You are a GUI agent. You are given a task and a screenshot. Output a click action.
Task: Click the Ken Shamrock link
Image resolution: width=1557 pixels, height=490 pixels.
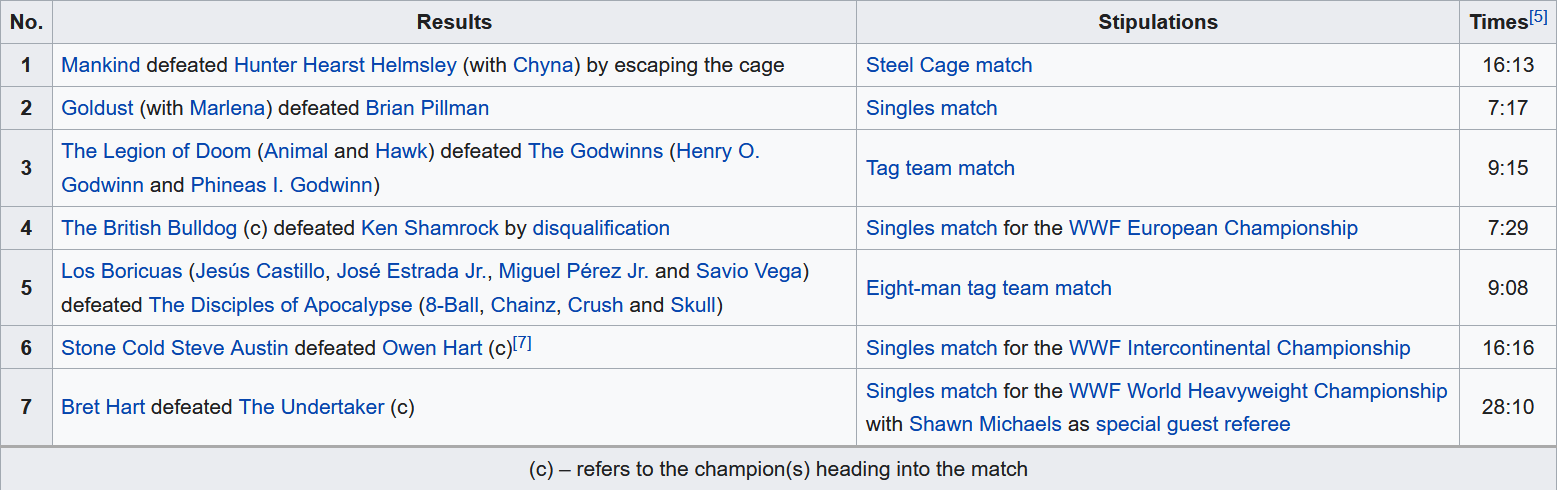[429, 228]
